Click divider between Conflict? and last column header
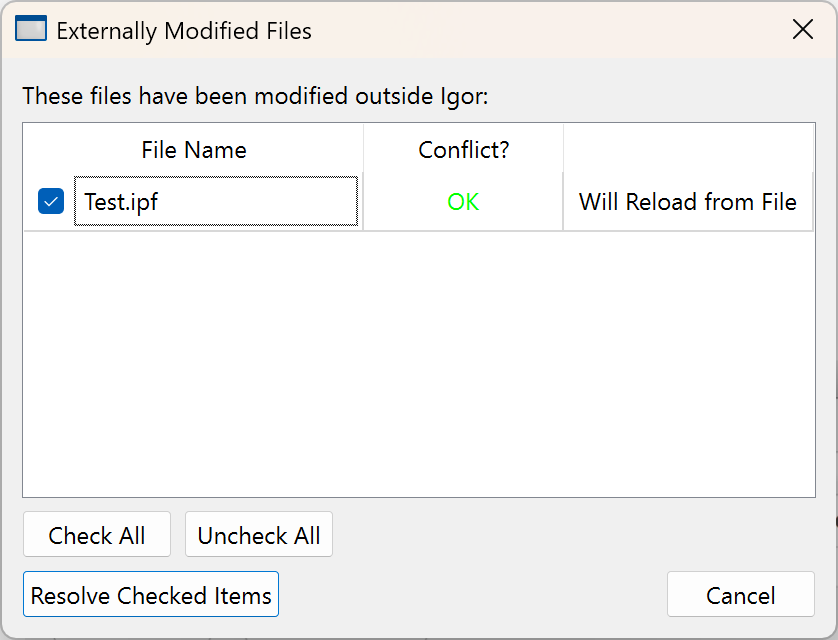The image size is (838, 640). point(563,150)
